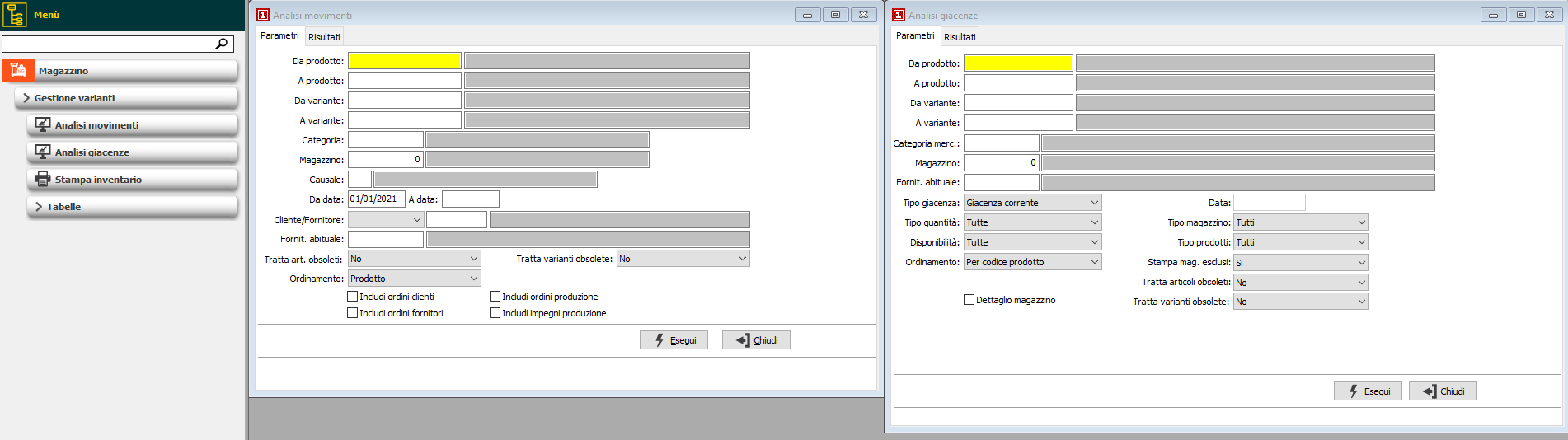Focus yellow Da prodotto field in giacenze
Image resolution: width=1568 pixels, height=440 pixels.
(1018, 63)
